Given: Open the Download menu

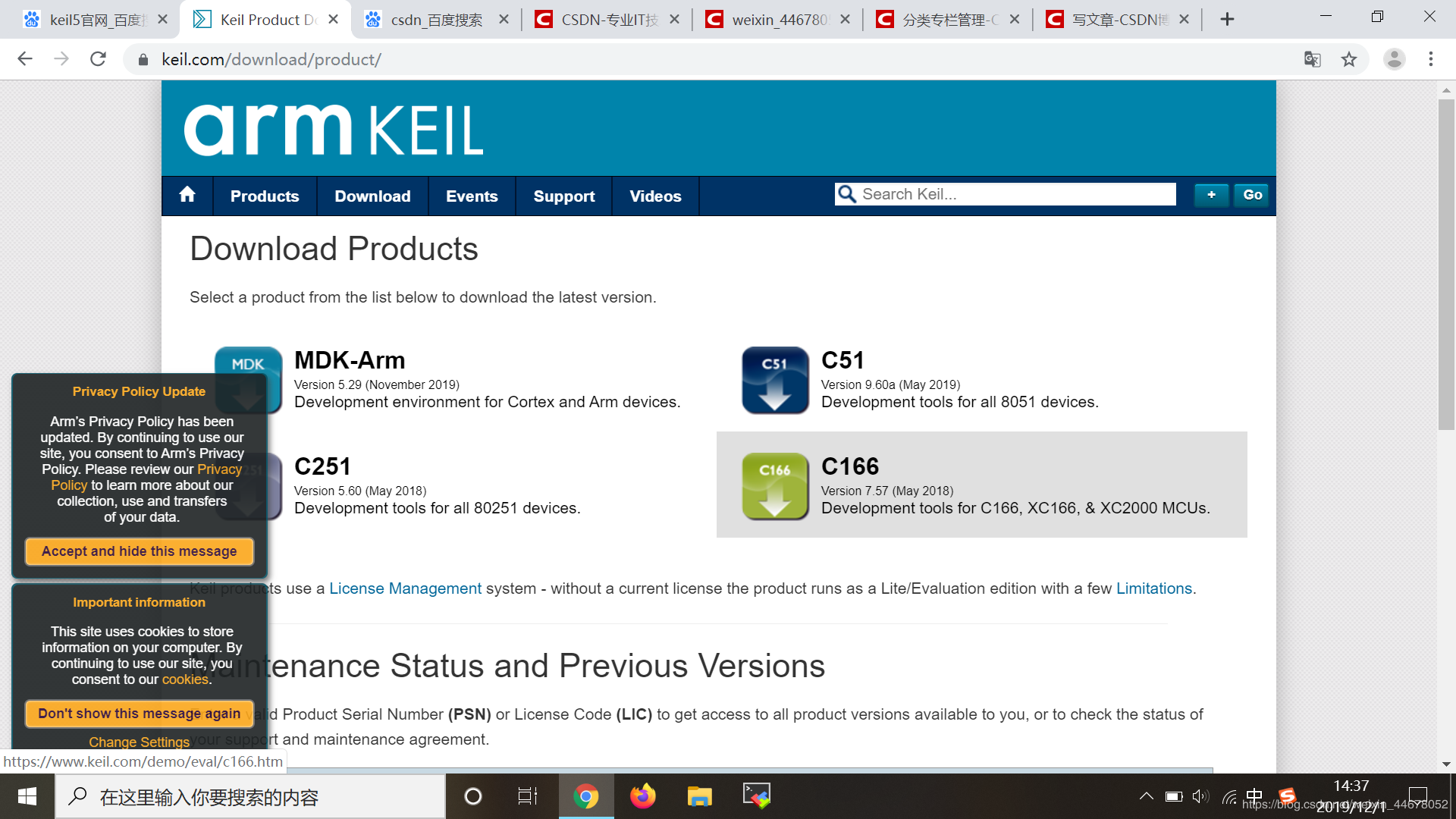Looking at the screenshot, I should point(372,196).
